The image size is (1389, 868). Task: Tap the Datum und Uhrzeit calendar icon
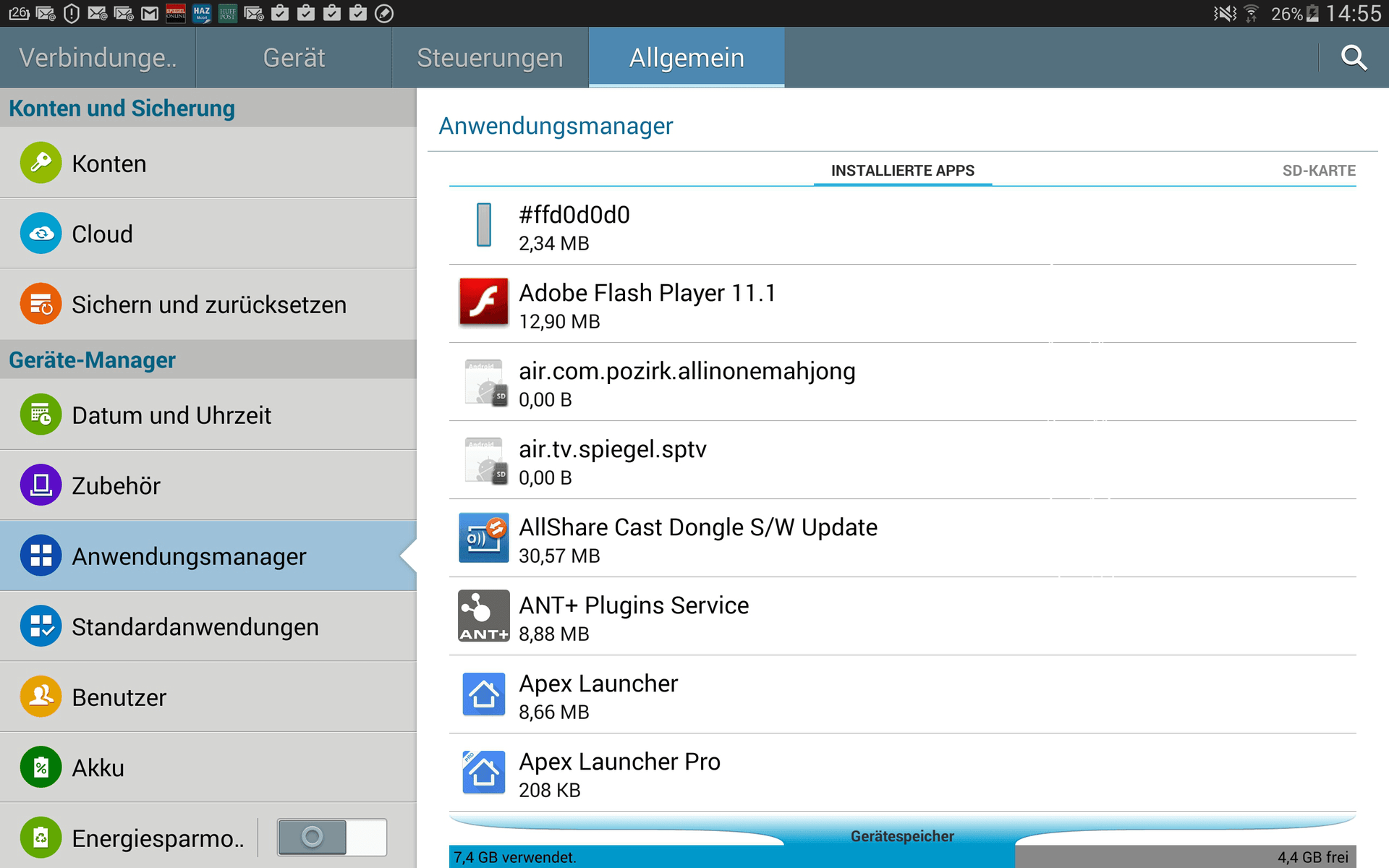coord(41,414)
